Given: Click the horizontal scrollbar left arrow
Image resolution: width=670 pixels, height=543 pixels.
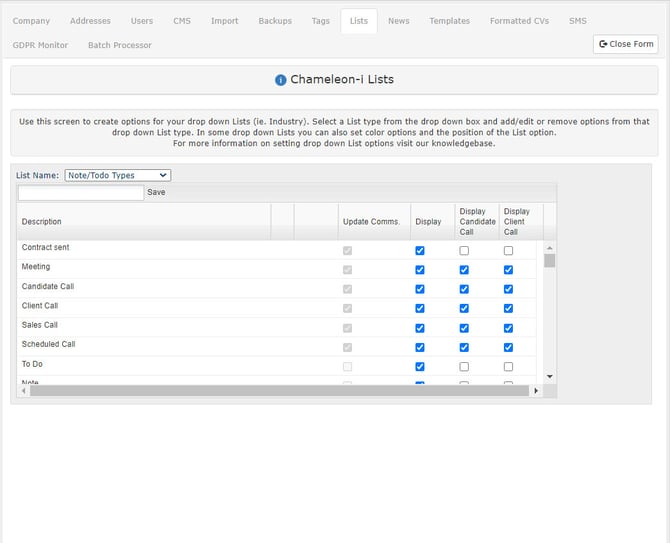Looking at the screenshot, I should 24,390.
